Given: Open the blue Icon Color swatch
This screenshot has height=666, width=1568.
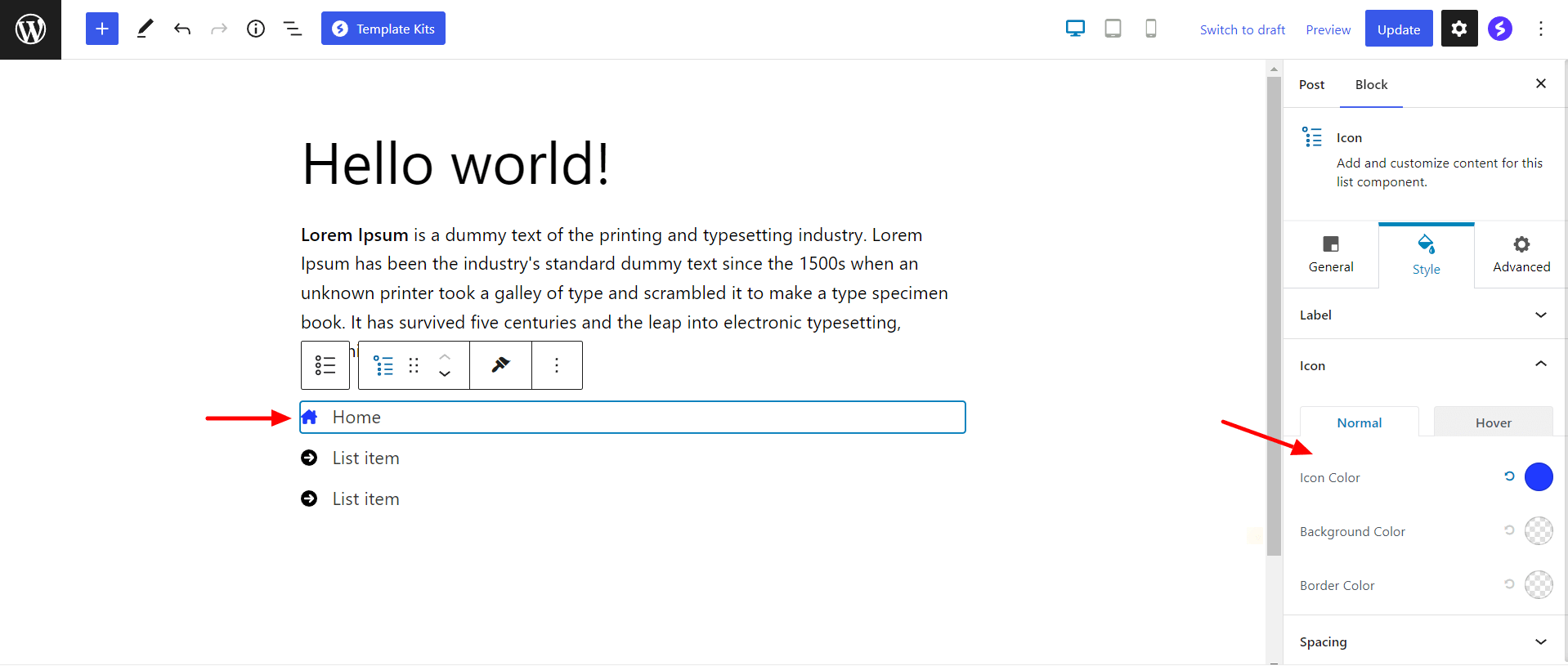Looking at the screenshot, I should click(x=1538, y=477).
